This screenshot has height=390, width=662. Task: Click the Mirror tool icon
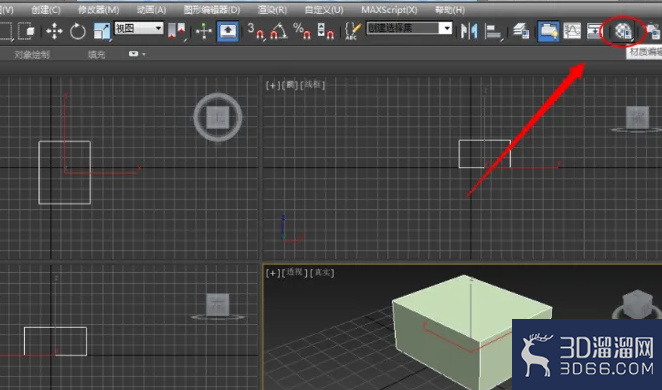coord(469,31)
